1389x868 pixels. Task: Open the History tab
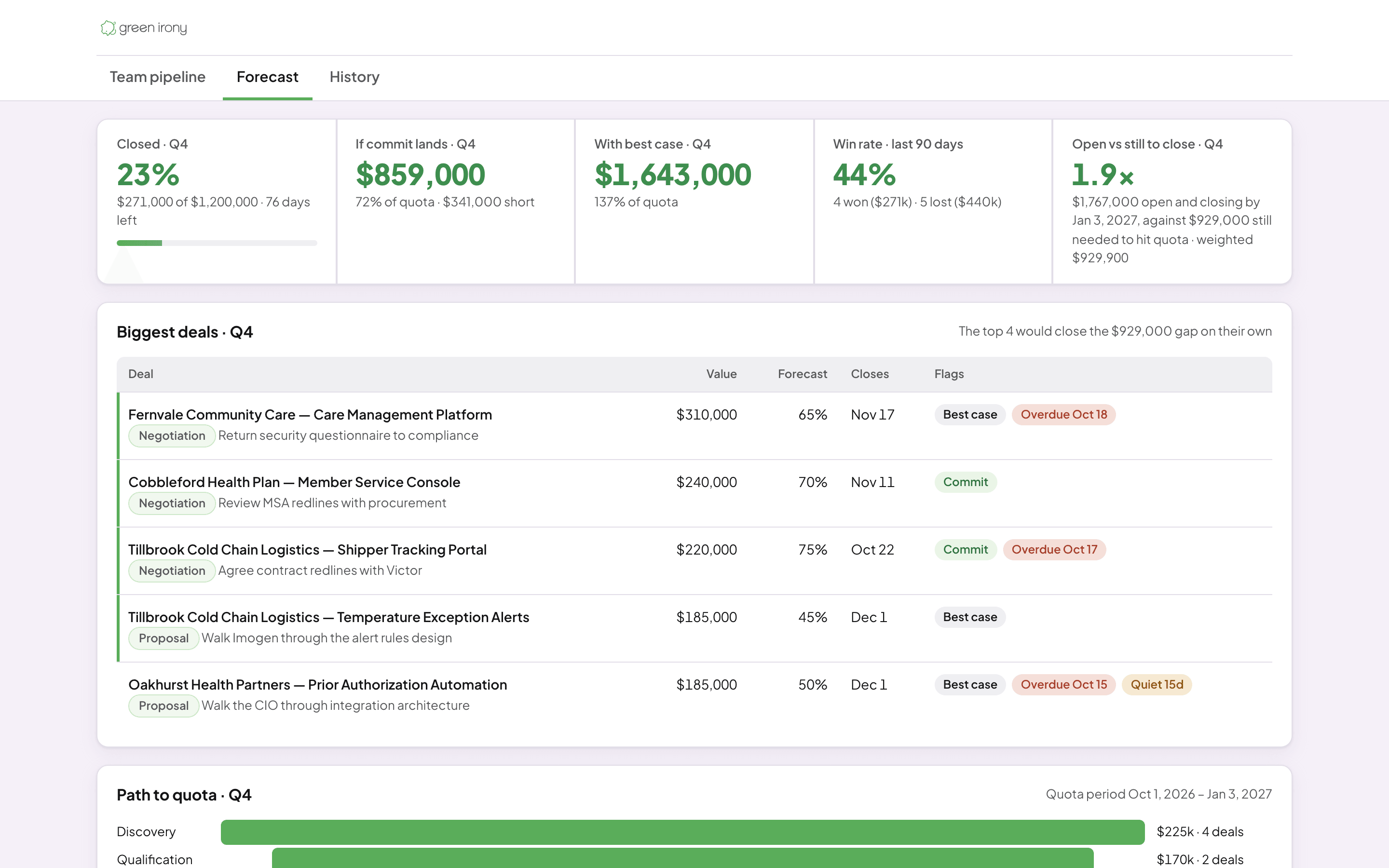tap(354, 77)
